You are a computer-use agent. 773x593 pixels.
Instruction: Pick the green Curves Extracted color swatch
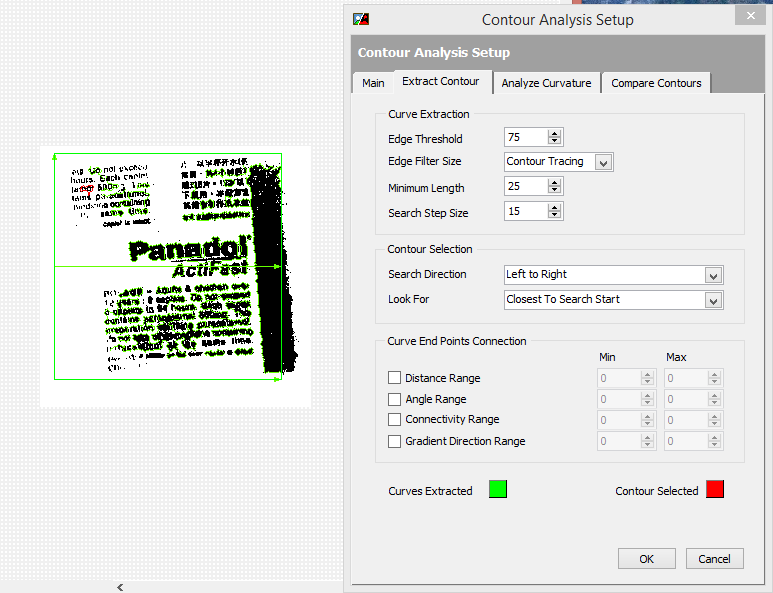pos(498,489)
